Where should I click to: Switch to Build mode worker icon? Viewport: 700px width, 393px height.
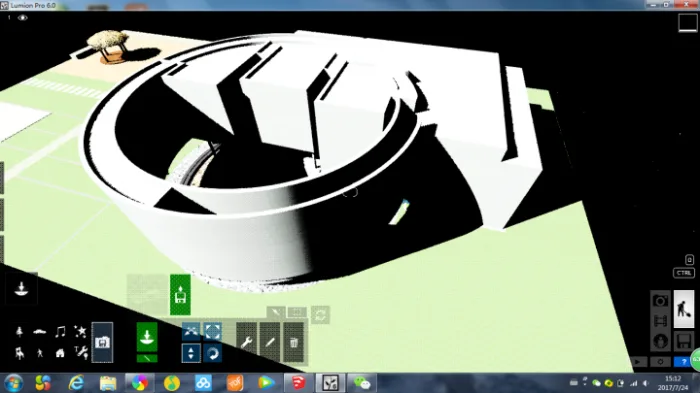tap(683, 309)
